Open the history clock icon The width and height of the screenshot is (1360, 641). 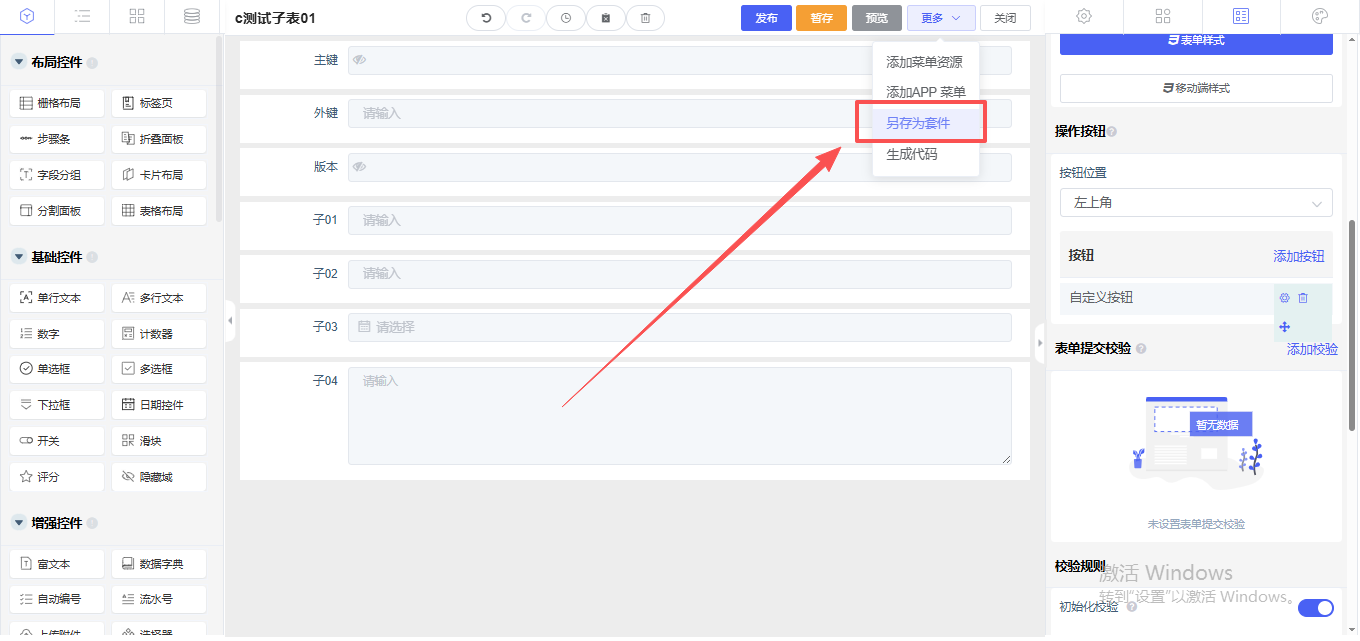point(566,18)
